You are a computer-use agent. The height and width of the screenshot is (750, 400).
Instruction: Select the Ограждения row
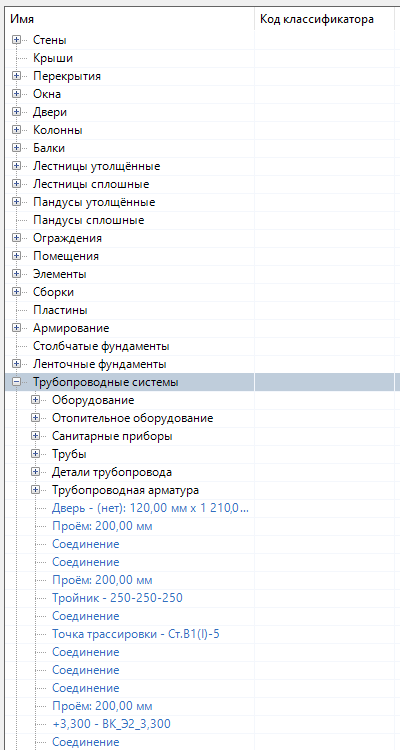pyautogui.click(x=67, y=238)
